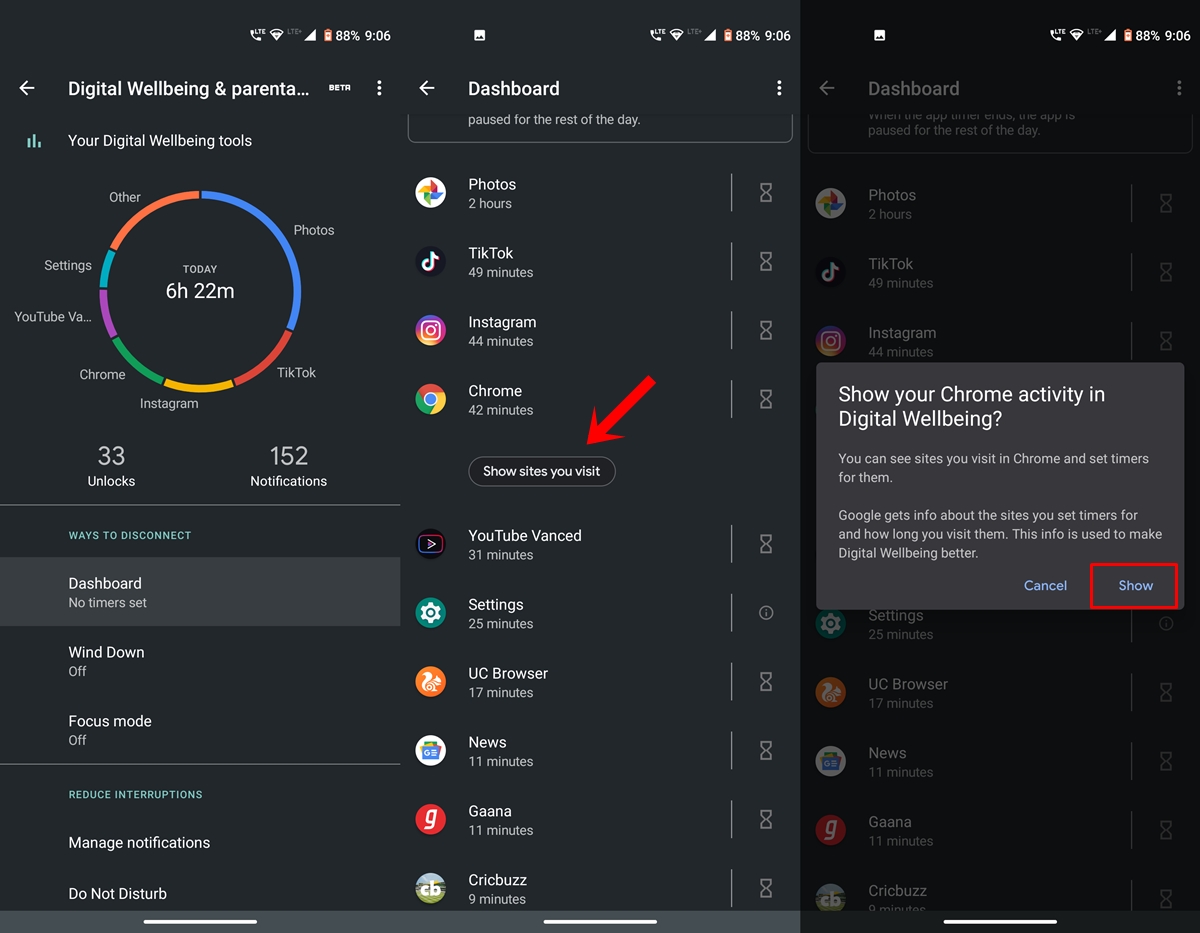The width and height of the screenshot is (1200, 933).
Task: Tap the battery icon above the Digital Wellbeing title
Action: click(327, 35)
